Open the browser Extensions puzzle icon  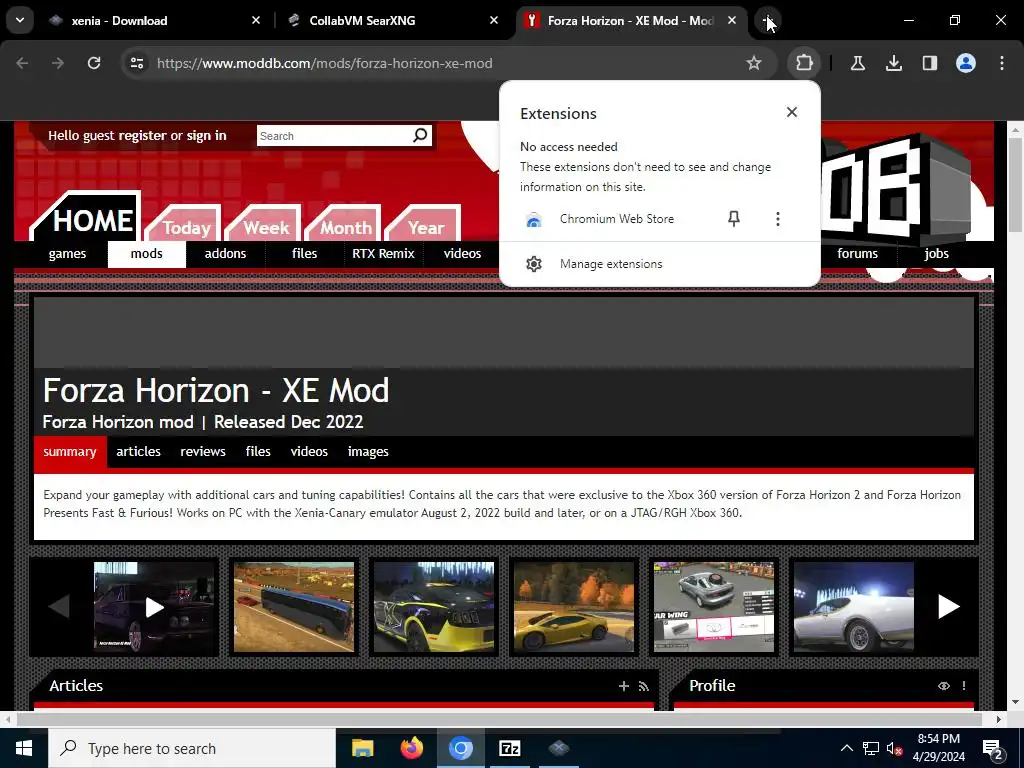[804, 63]
